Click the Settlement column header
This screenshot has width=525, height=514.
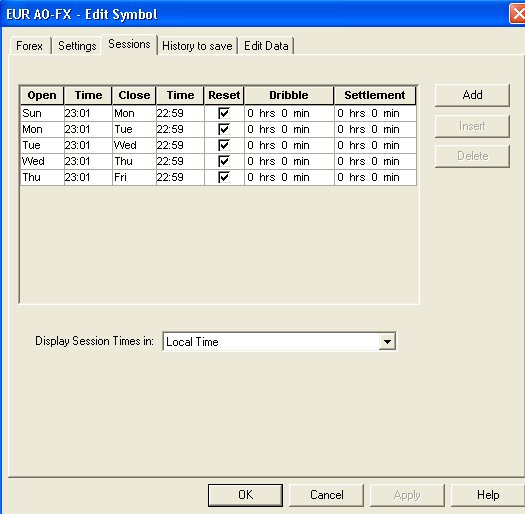coord(375,95)
